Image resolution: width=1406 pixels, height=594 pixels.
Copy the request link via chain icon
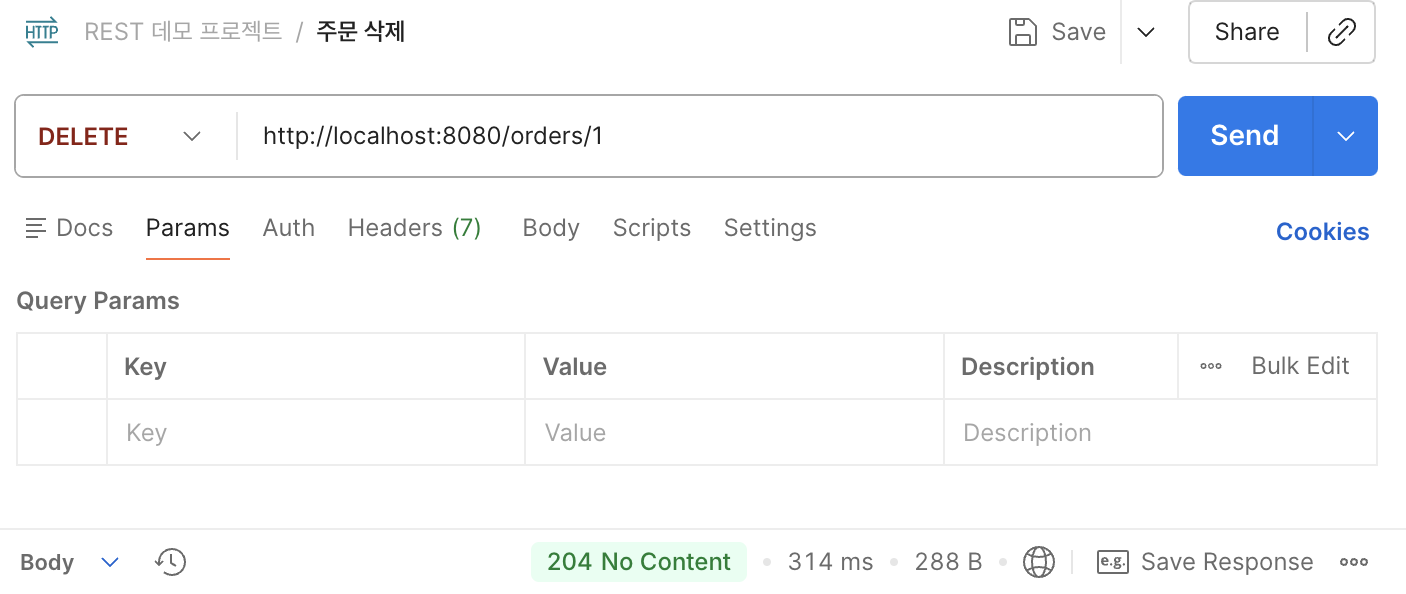(1341, 32)
